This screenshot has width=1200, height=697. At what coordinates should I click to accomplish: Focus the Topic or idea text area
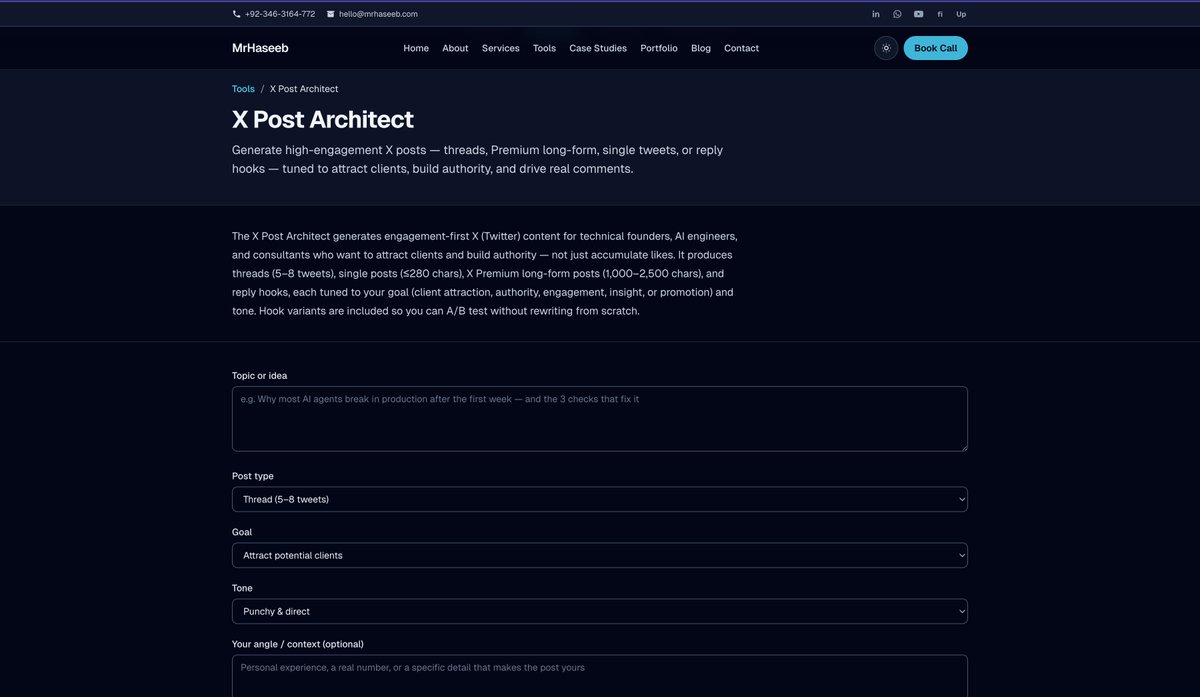[x=600, y=419]
